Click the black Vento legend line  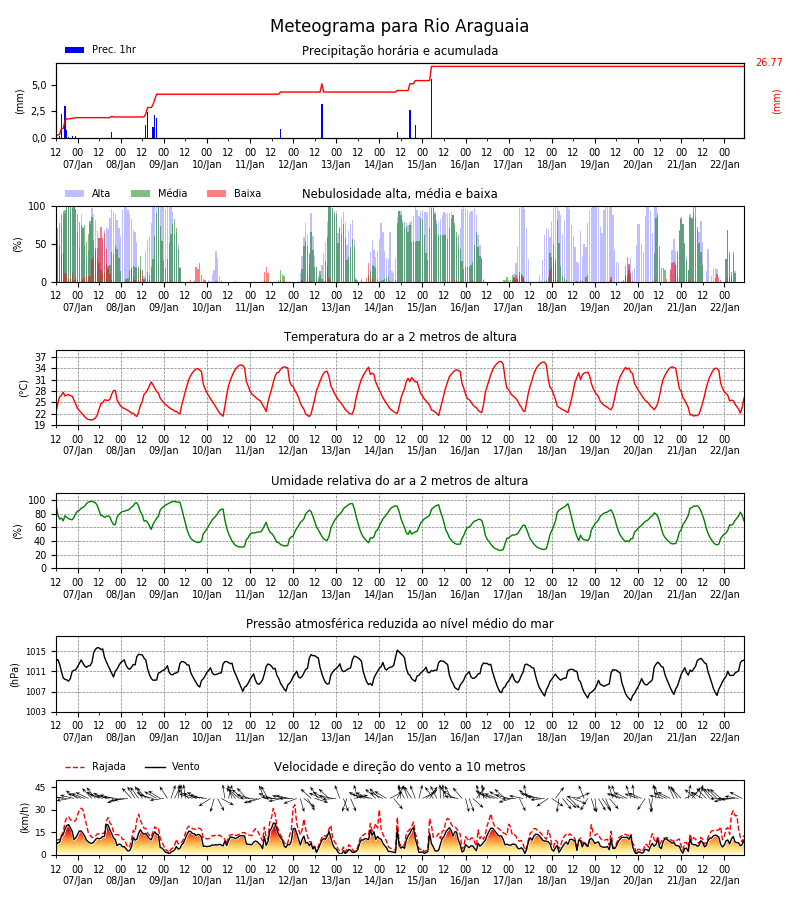(155, 767)
